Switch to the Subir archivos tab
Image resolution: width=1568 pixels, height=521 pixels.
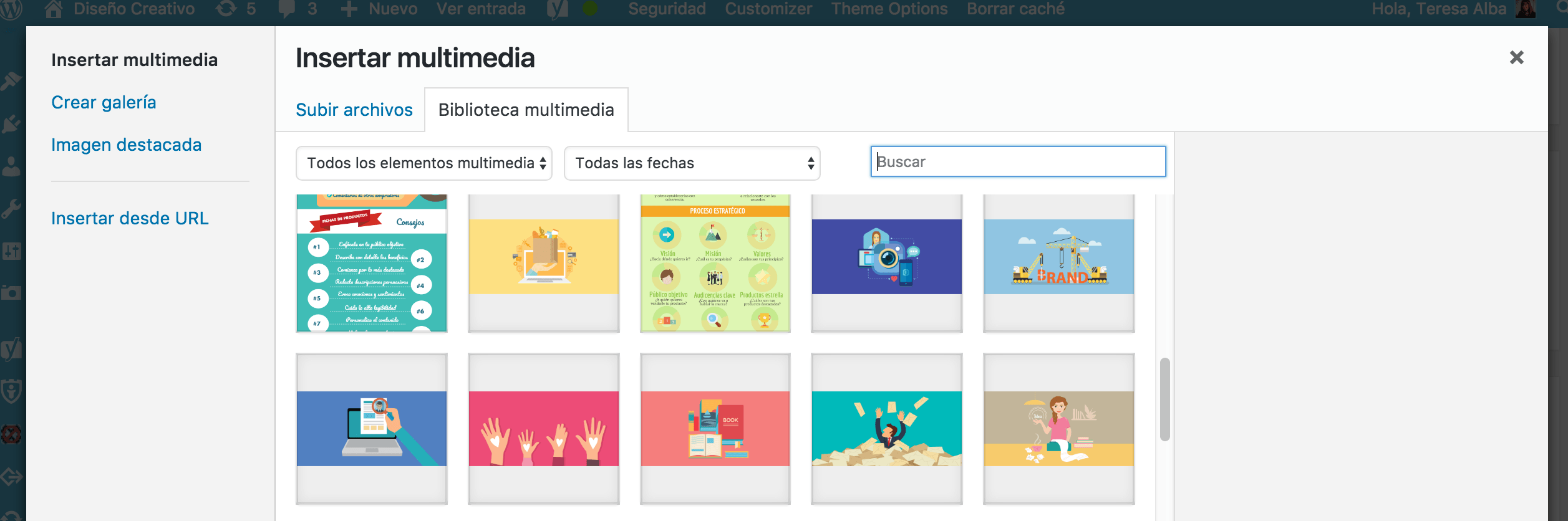(354, 110)
